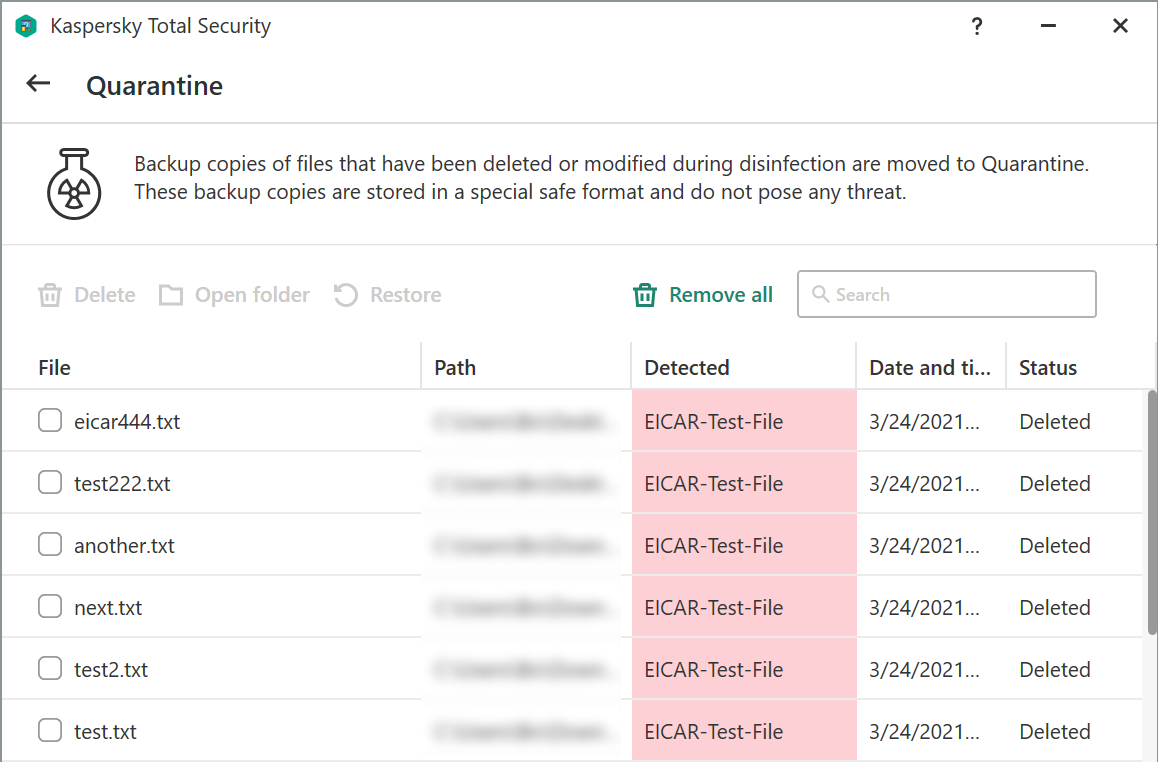Select the test222.txt checkbox
The width and height of the screenshot is (1158, 762).
pyautogui.click(x=50, y=483)
